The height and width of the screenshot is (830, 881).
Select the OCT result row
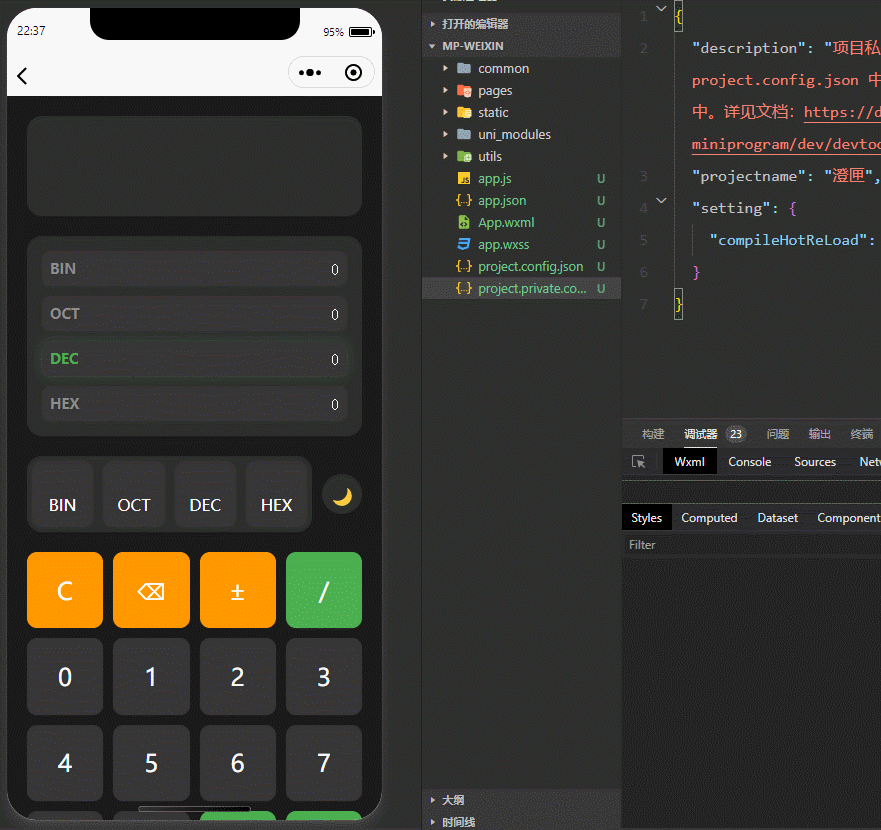(194, 314)
